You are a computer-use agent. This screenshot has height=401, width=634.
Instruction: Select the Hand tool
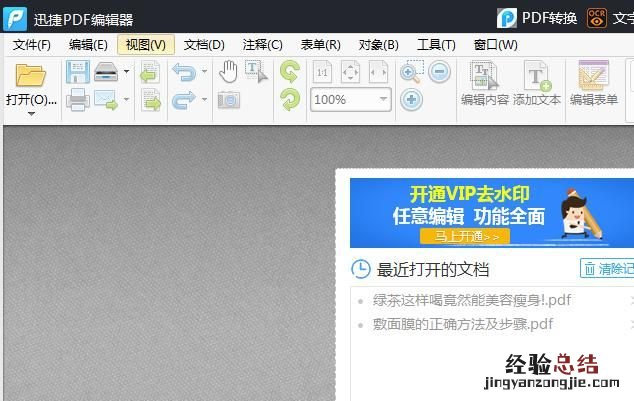(x=228, y=72)
